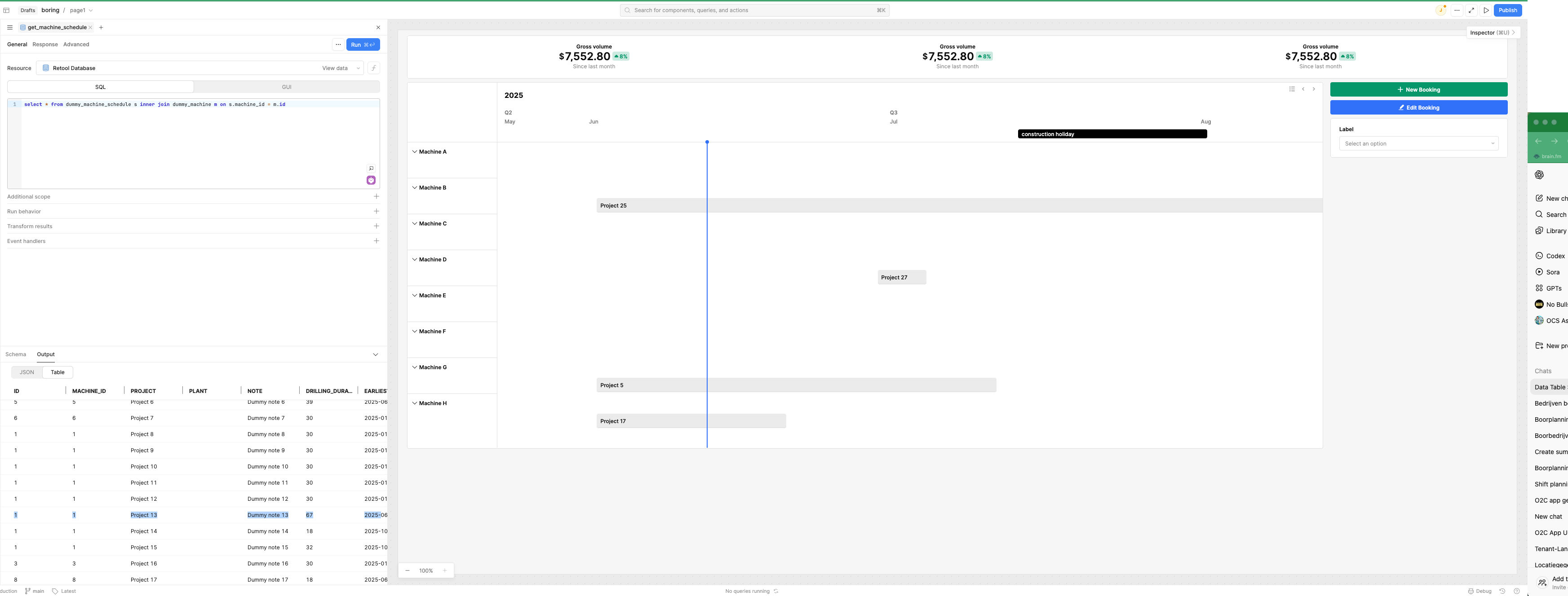Click the Drafts badge
This screenshot has height=596, width=1568.
(28, 10)
